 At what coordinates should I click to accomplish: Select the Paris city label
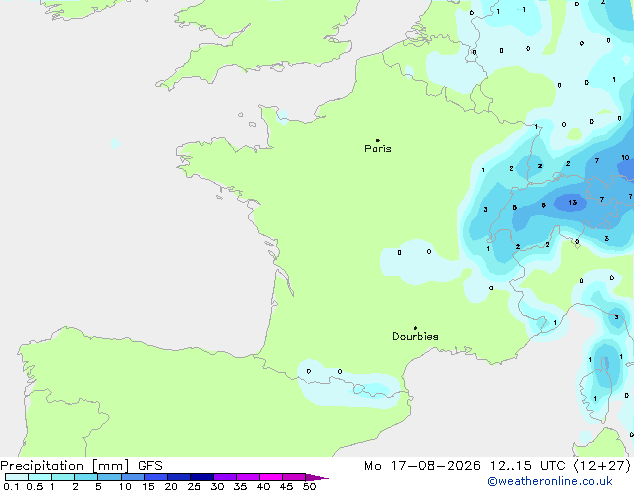click(378, 148)
